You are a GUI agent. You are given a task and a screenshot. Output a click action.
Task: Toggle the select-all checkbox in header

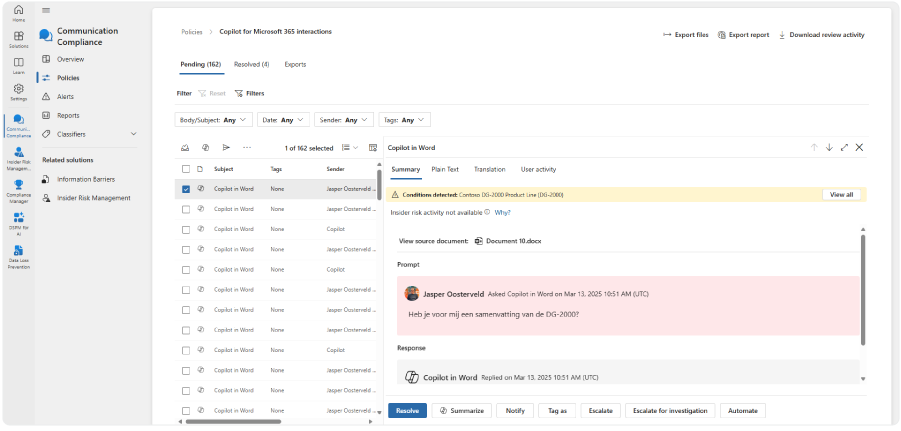click(186, 169)
